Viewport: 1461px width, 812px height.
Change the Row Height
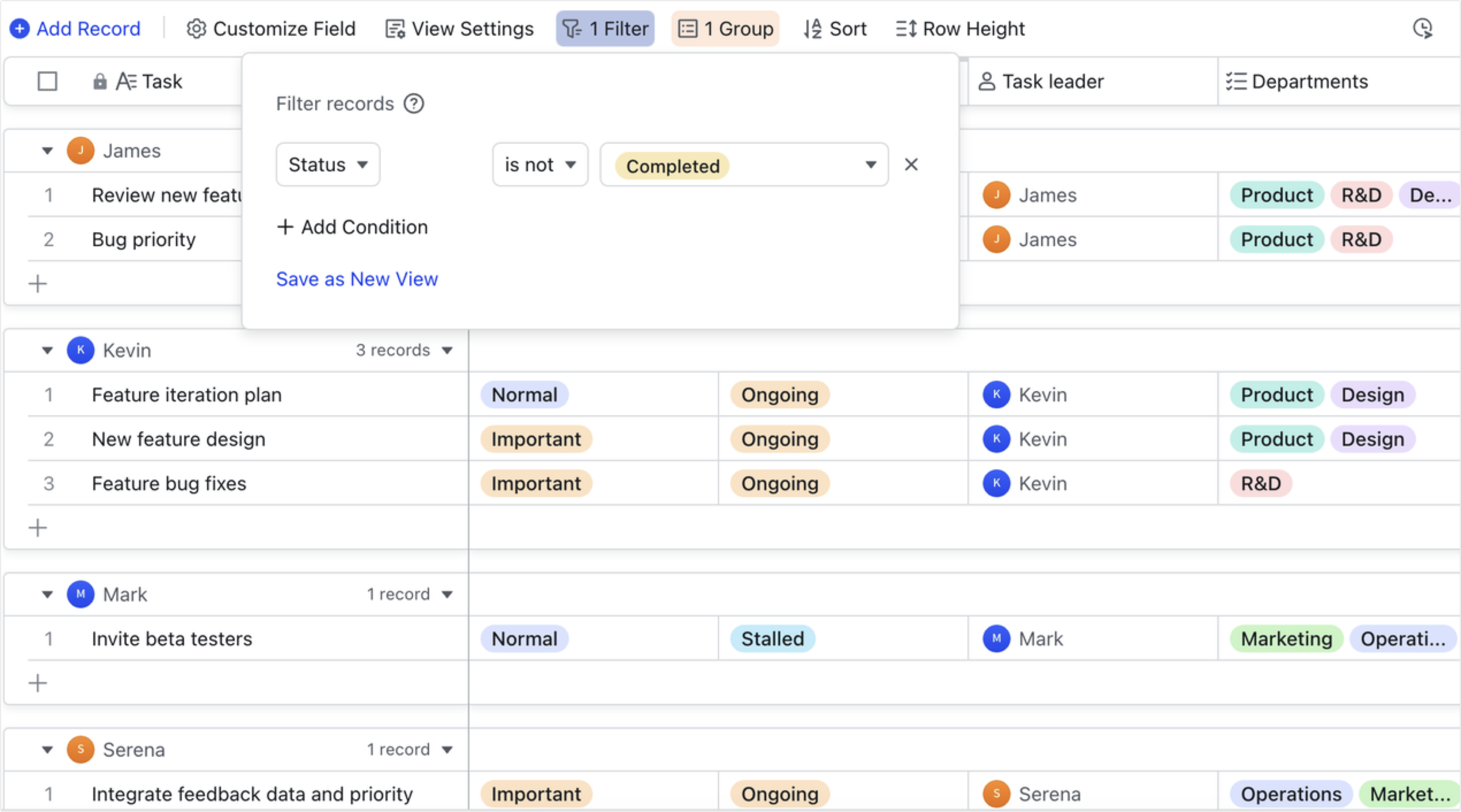(960, 28)
